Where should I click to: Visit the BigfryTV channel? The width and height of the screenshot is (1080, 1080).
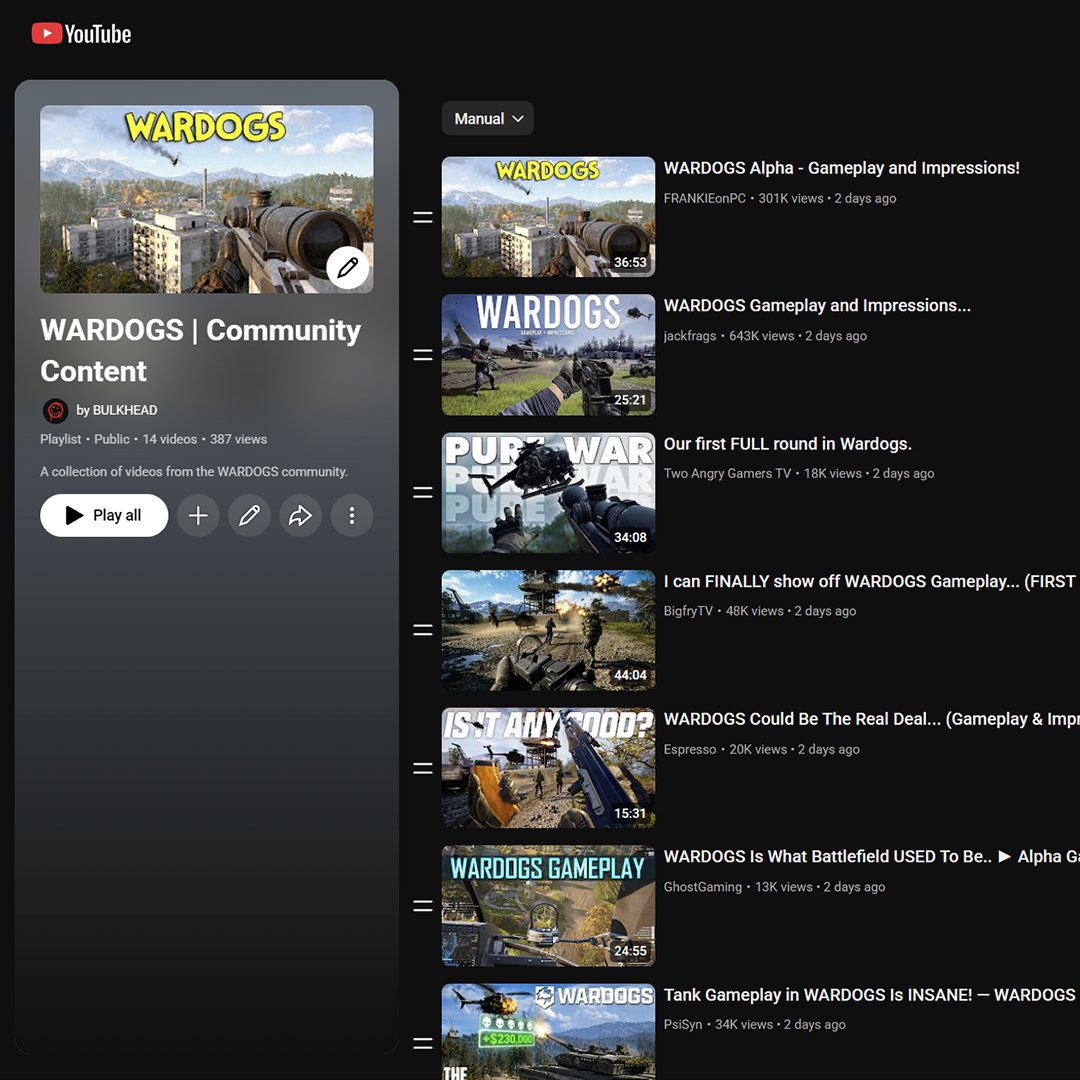click(x=688, y=612)
